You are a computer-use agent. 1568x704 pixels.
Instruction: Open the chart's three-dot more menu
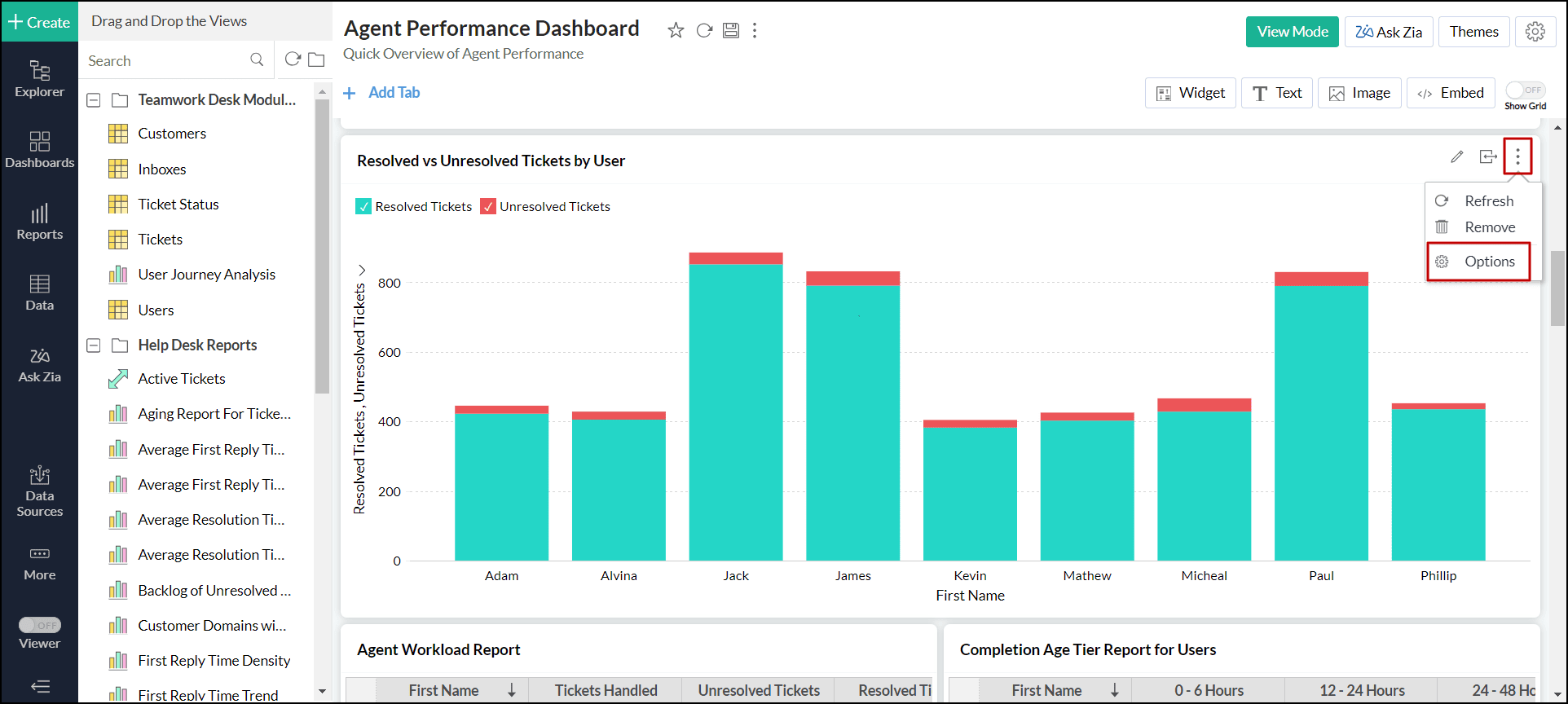point(1517,156)
